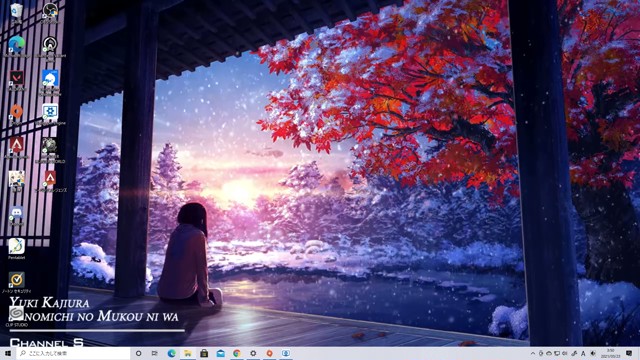Open Cortana from the taskbar circle
The image size is (640, 360).
138,353
